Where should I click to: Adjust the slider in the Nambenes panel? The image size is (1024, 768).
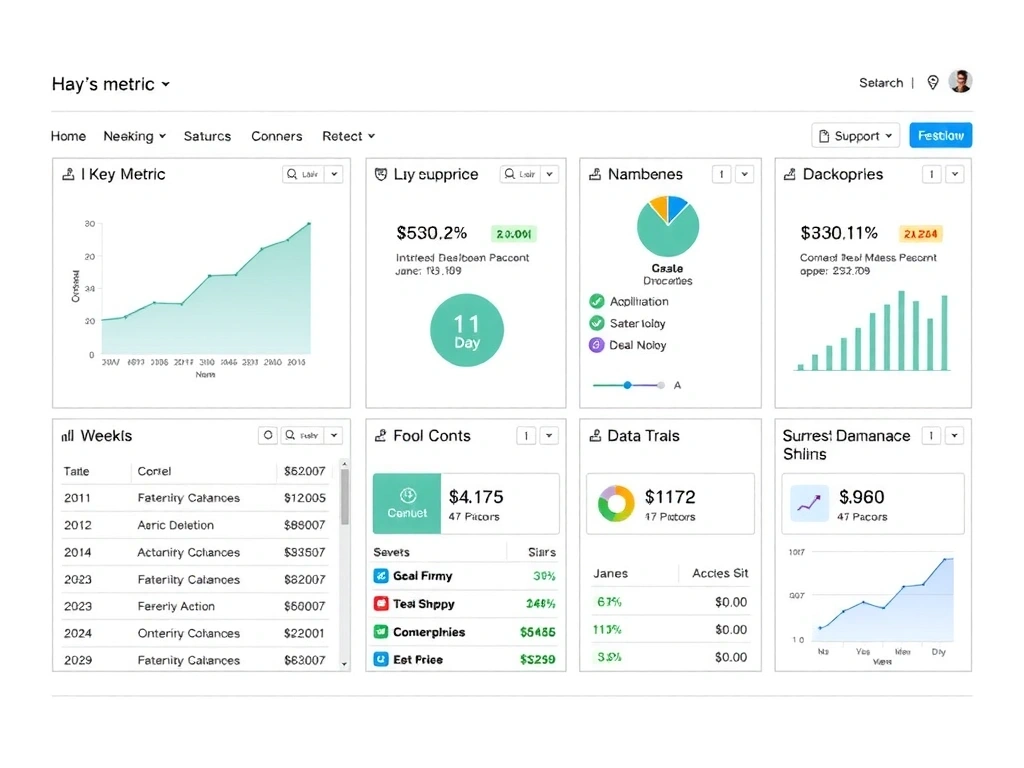tap(628, 384)
